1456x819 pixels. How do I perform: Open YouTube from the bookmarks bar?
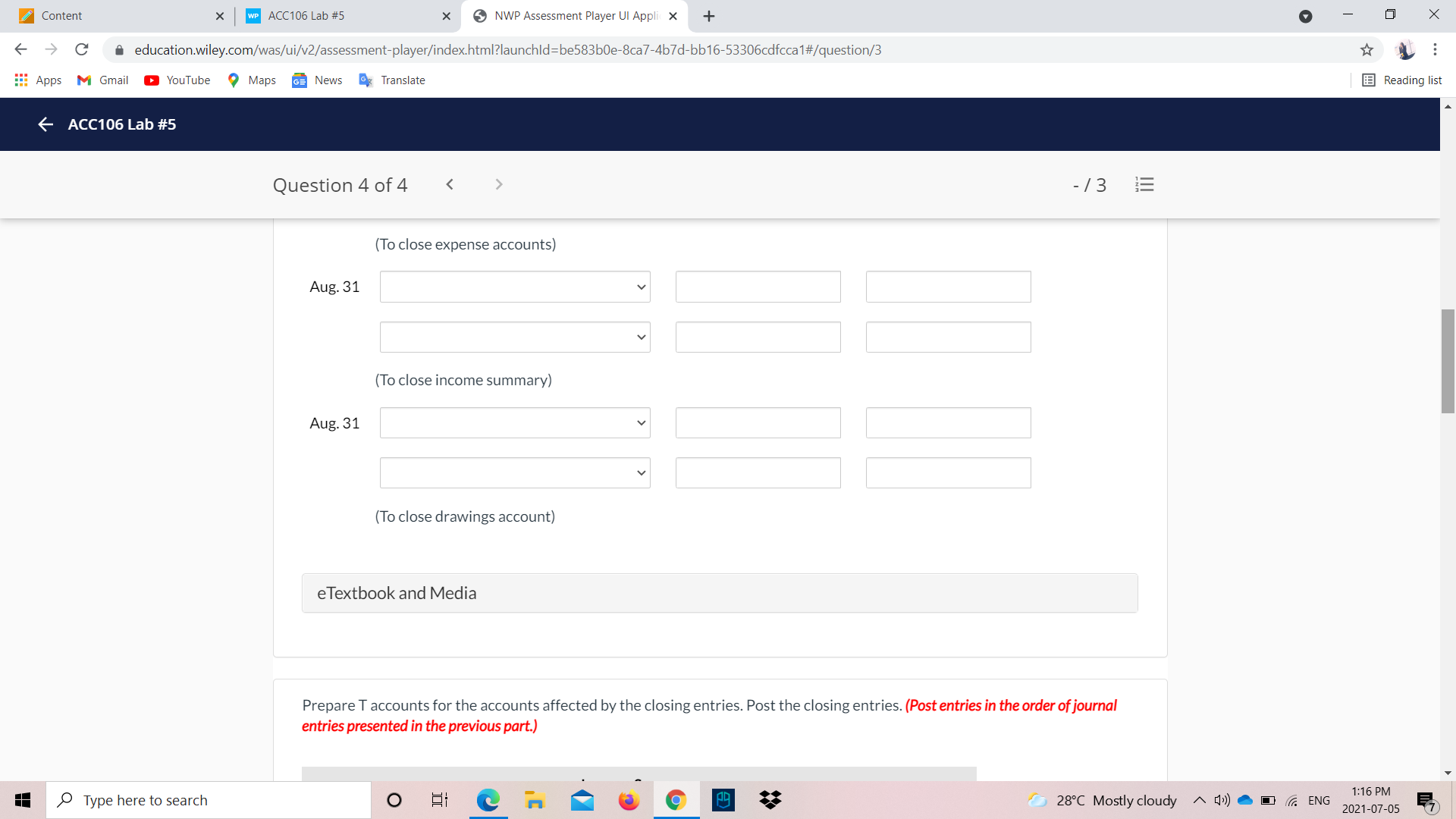[177, 80]
